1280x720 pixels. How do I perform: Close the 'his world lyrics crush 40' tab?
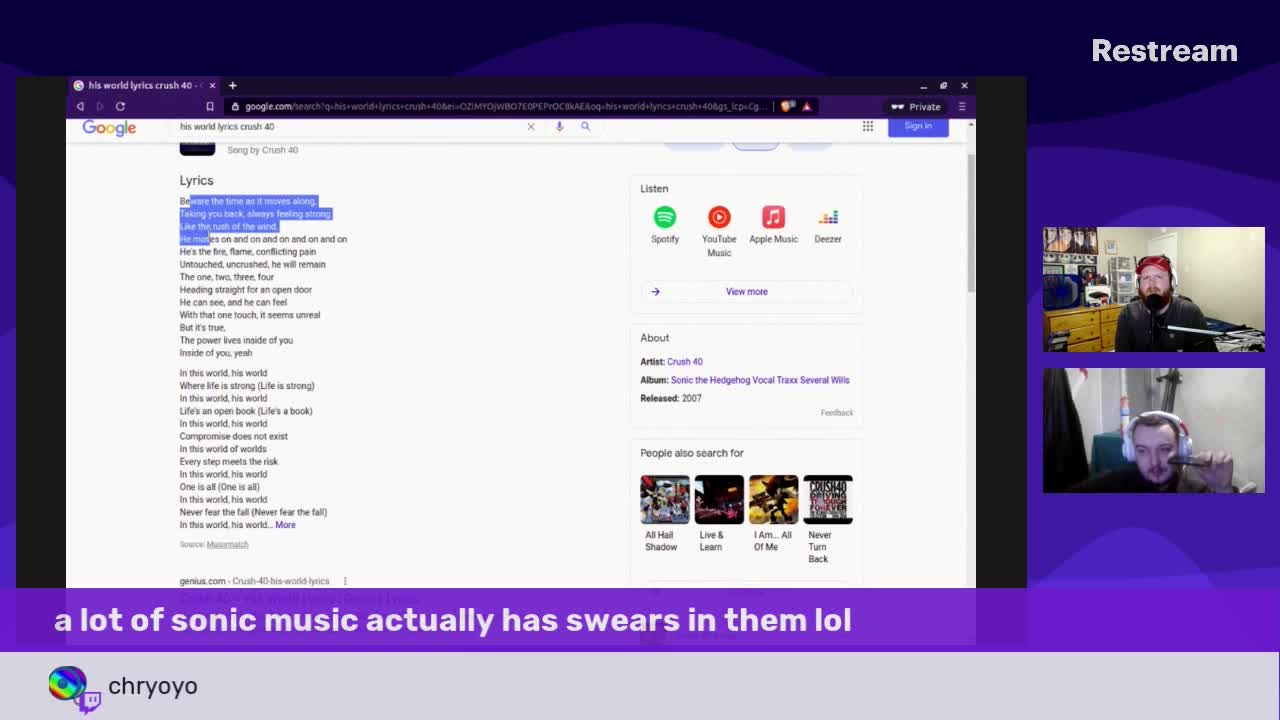[x=212, y=85]
